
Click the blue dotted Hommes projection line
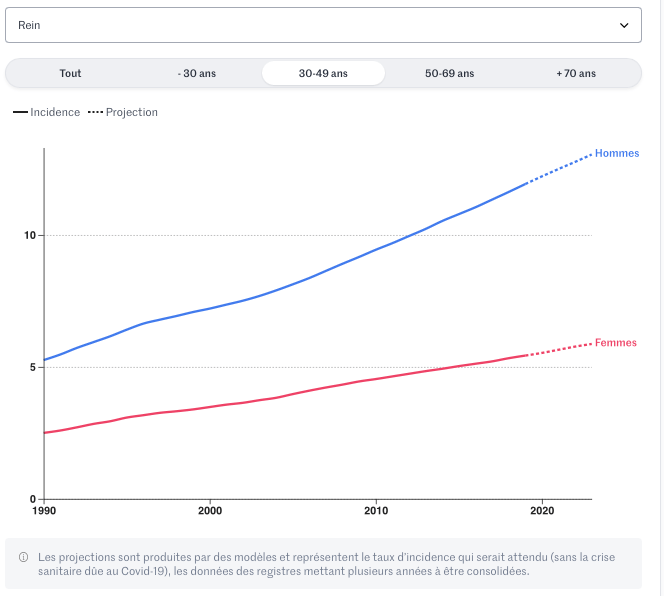coord(560,168)
